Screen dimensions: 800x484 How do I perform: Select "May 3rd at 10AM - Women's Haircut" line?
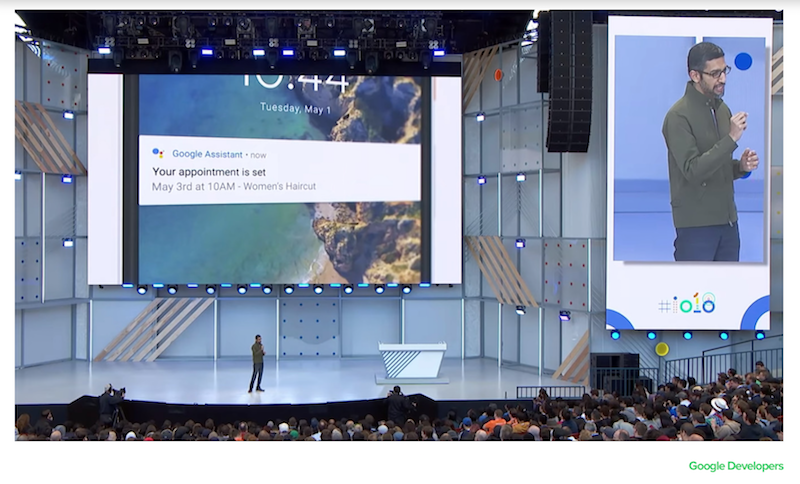click(x=234, y=187)
